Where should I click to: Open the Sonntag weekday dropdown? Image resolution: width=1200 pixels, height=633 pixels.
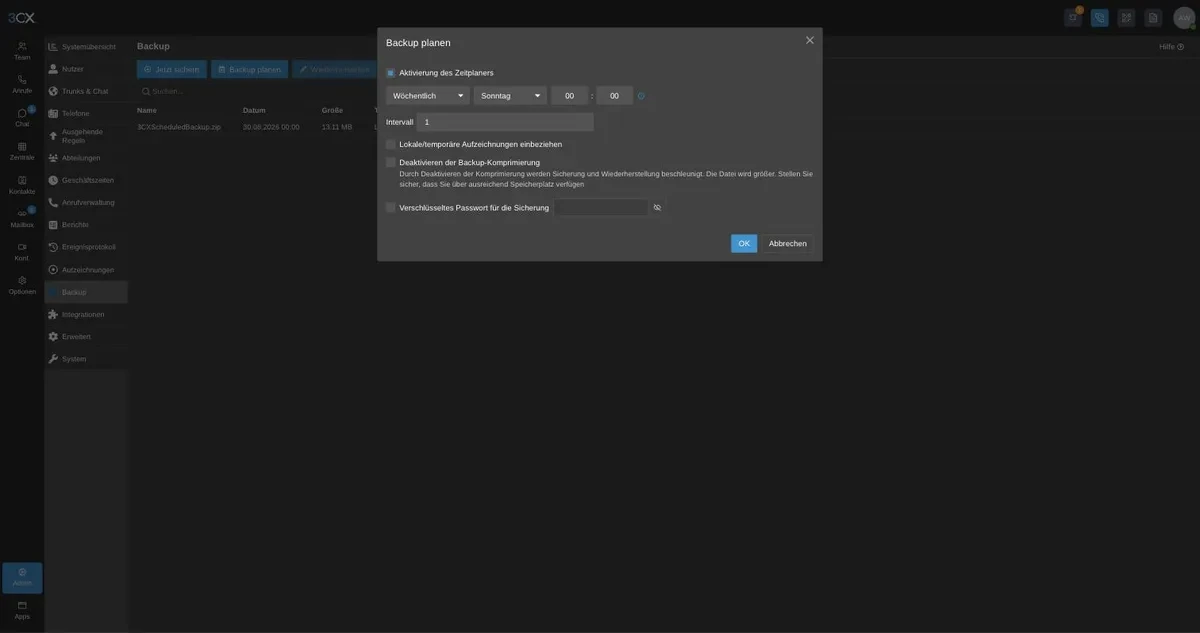(x=510, y=96)
